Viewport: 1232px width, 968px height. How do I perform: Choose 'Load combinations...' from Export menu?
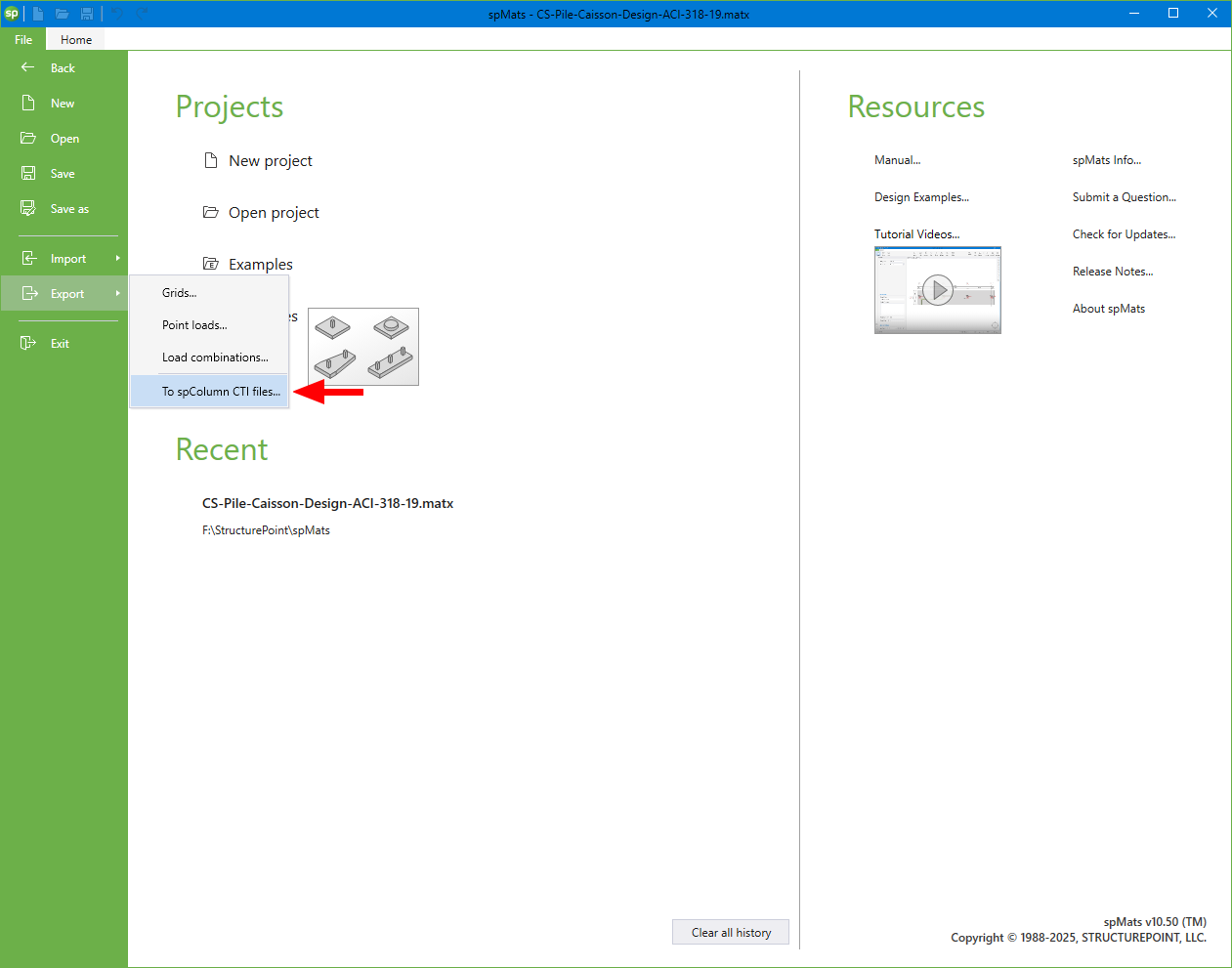[215, 357]
